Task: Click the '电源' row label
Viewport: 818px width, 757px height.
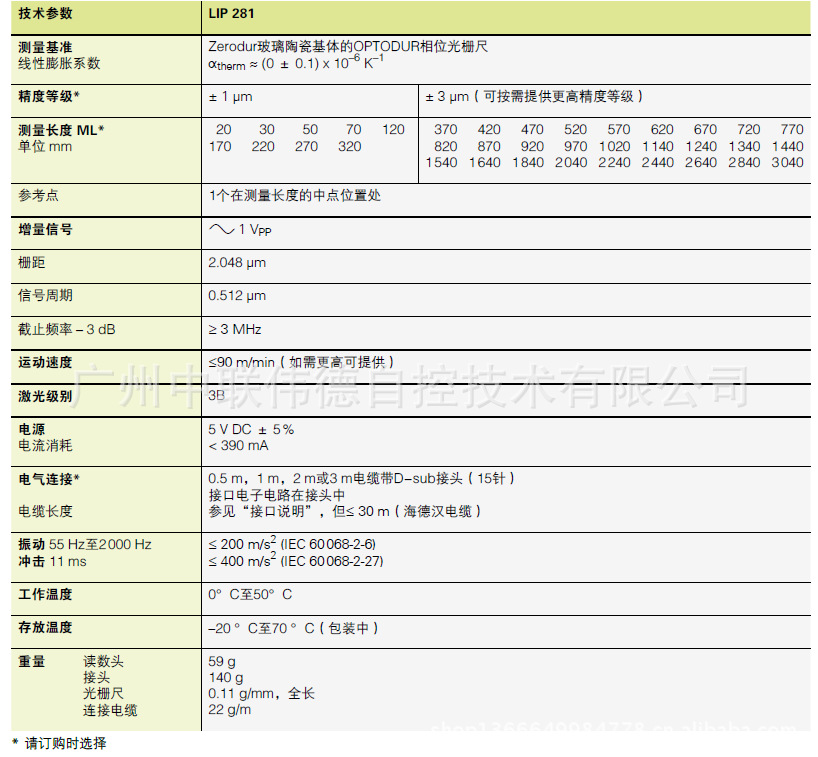Action: 32,429
